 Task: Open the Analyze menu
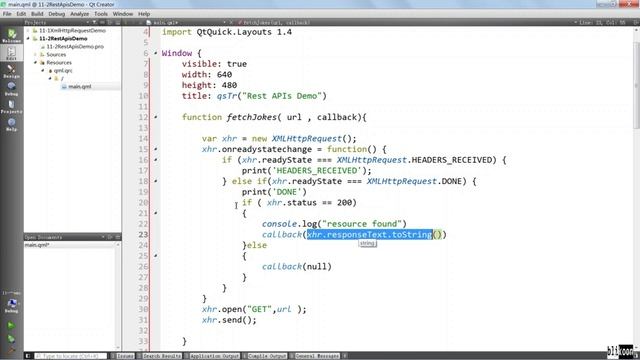(80, 13)
